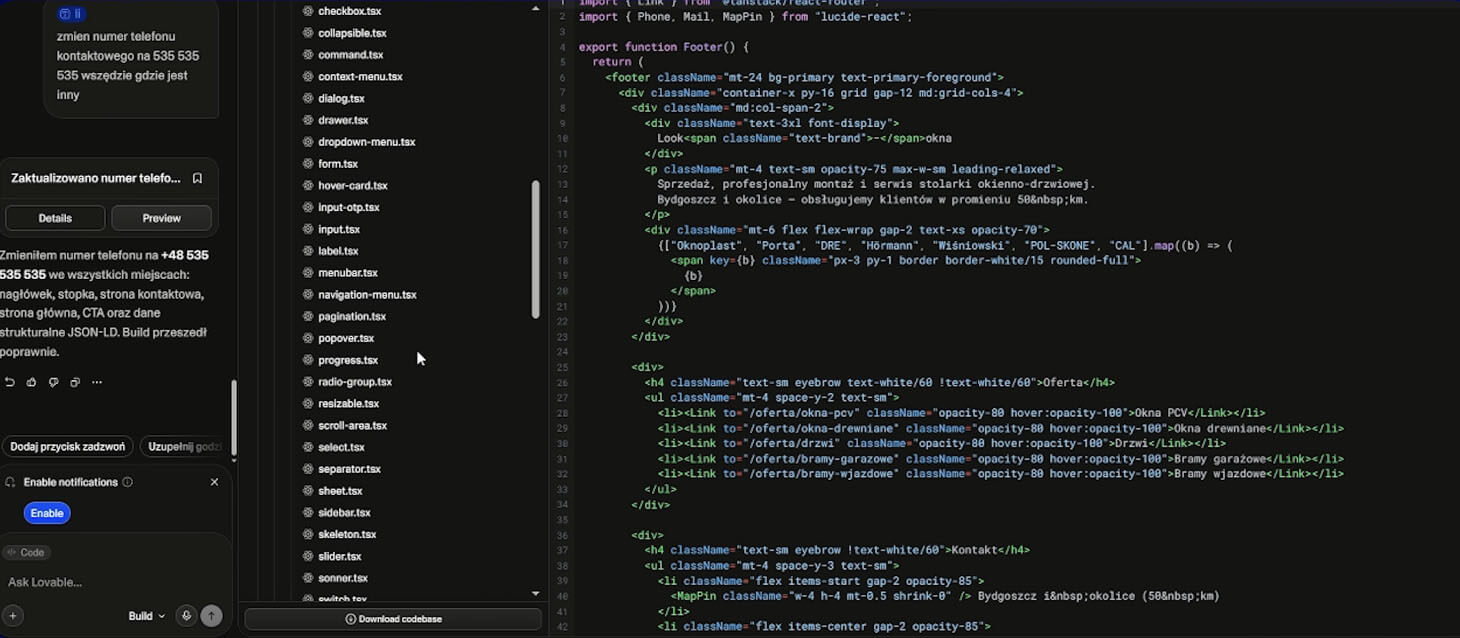
Task: Select the 'Dodaj przycisk zadzwoń' suggestion chip
Action: coord(69,446)
